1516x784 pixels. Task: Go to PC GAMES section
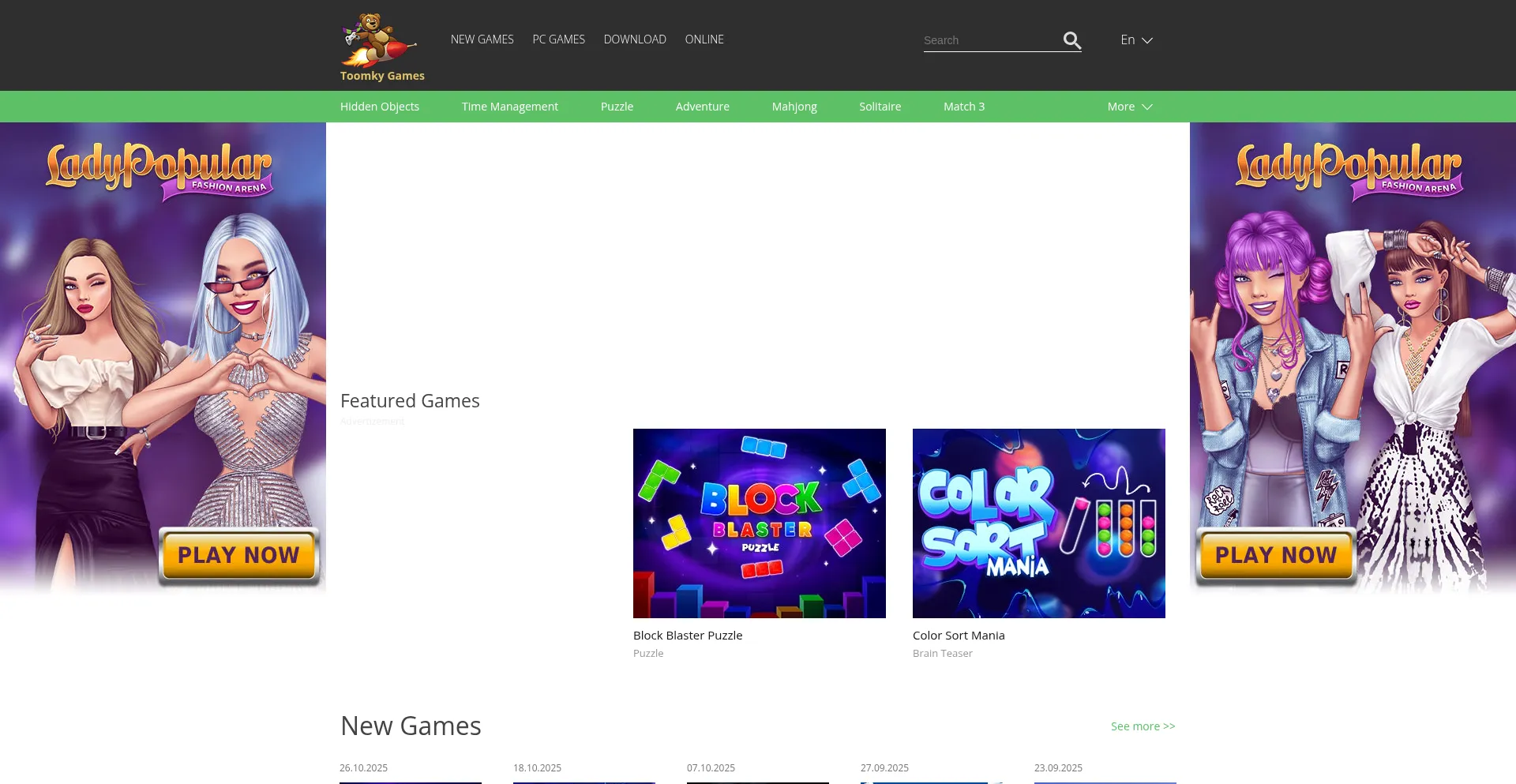pyautogui.click(x=558, y=39)
